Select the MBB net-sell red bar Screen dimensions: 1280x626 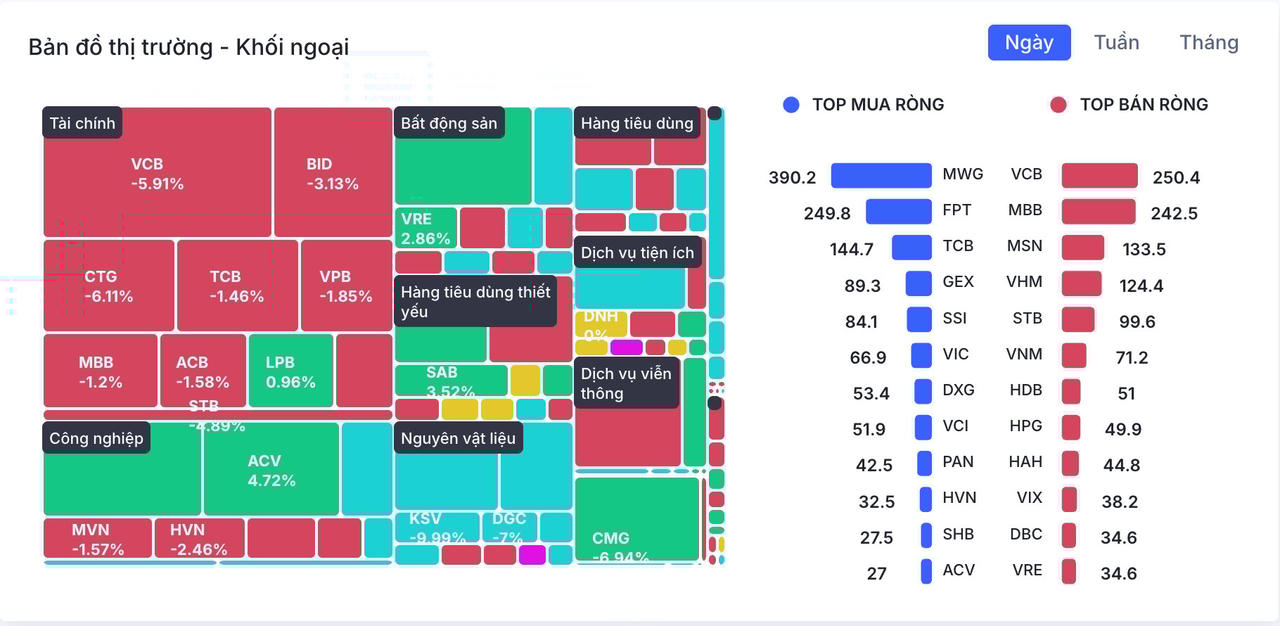[1098, 212]
